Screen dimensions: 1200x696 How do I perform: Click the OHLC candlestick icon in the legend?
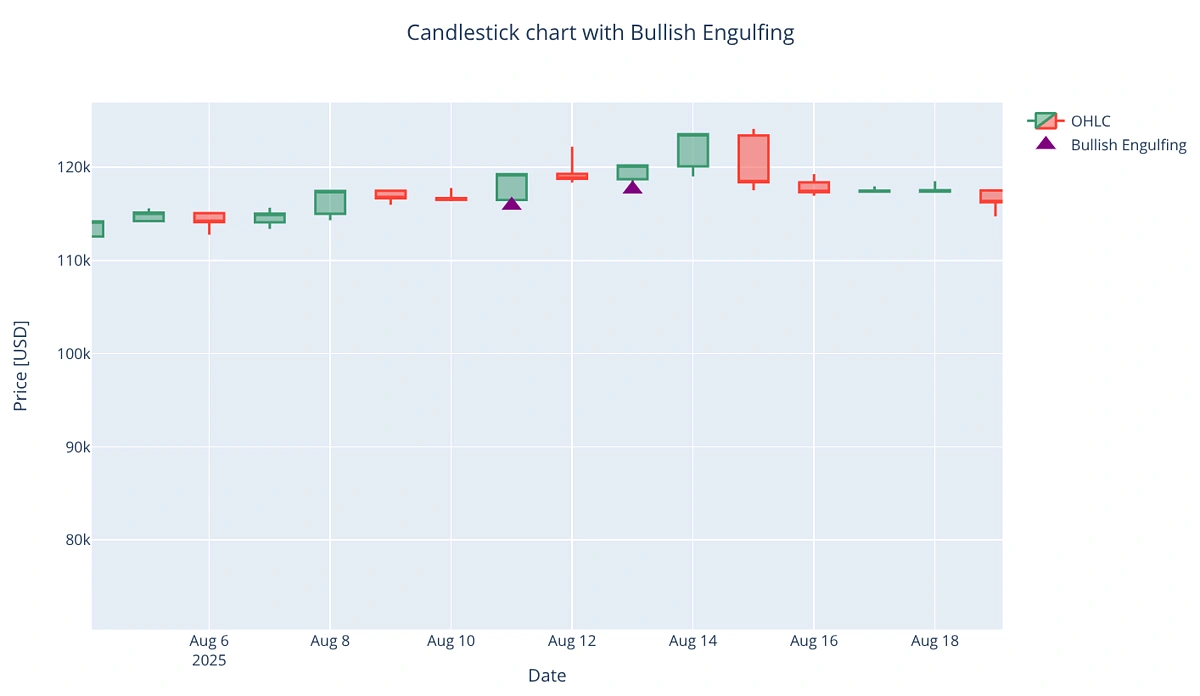(1046, 121)
